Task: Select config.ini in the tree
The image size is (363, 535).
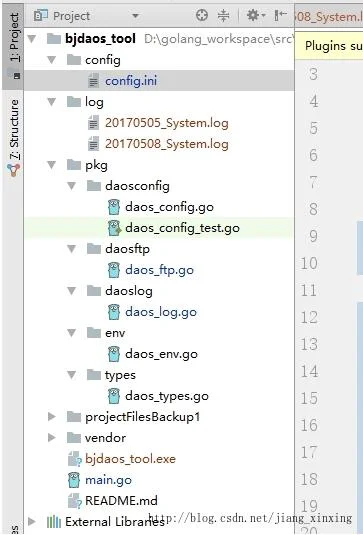Action: pos(131,81)
